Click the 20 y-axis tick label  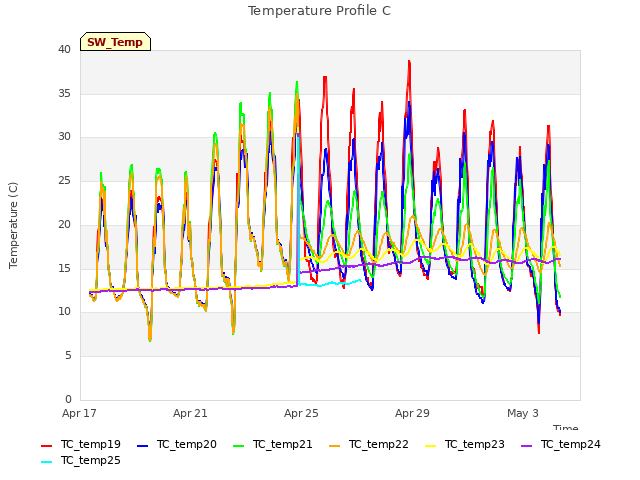coord(64,224)
